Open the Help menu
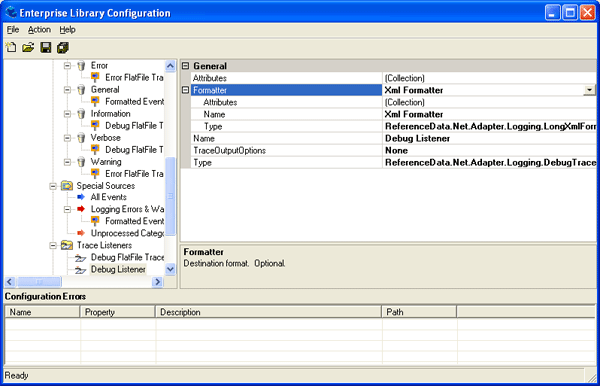 [67, 30]
